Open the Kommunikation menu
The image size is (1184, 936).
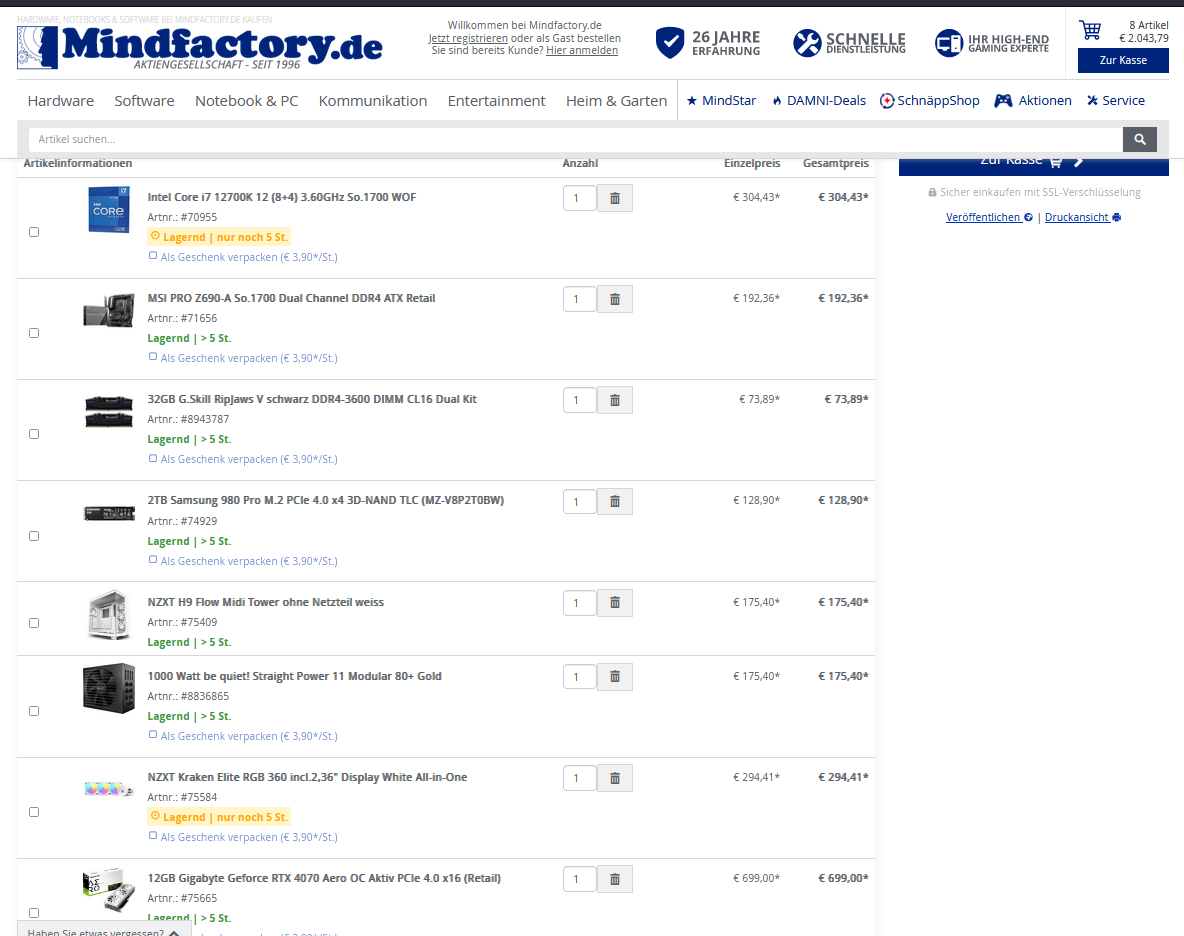pyautogui.click(x=372, y=100)
